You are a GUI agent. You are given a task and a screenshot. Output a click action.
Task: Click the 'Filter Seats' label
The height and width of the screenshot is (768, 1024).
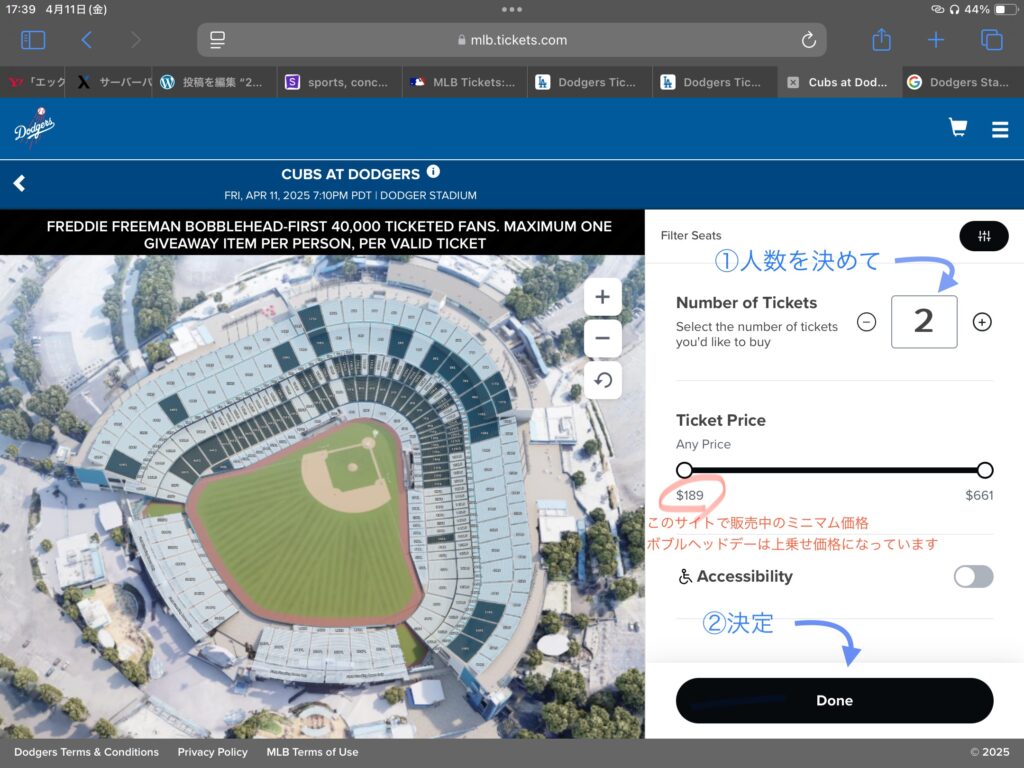click(691, 235)
